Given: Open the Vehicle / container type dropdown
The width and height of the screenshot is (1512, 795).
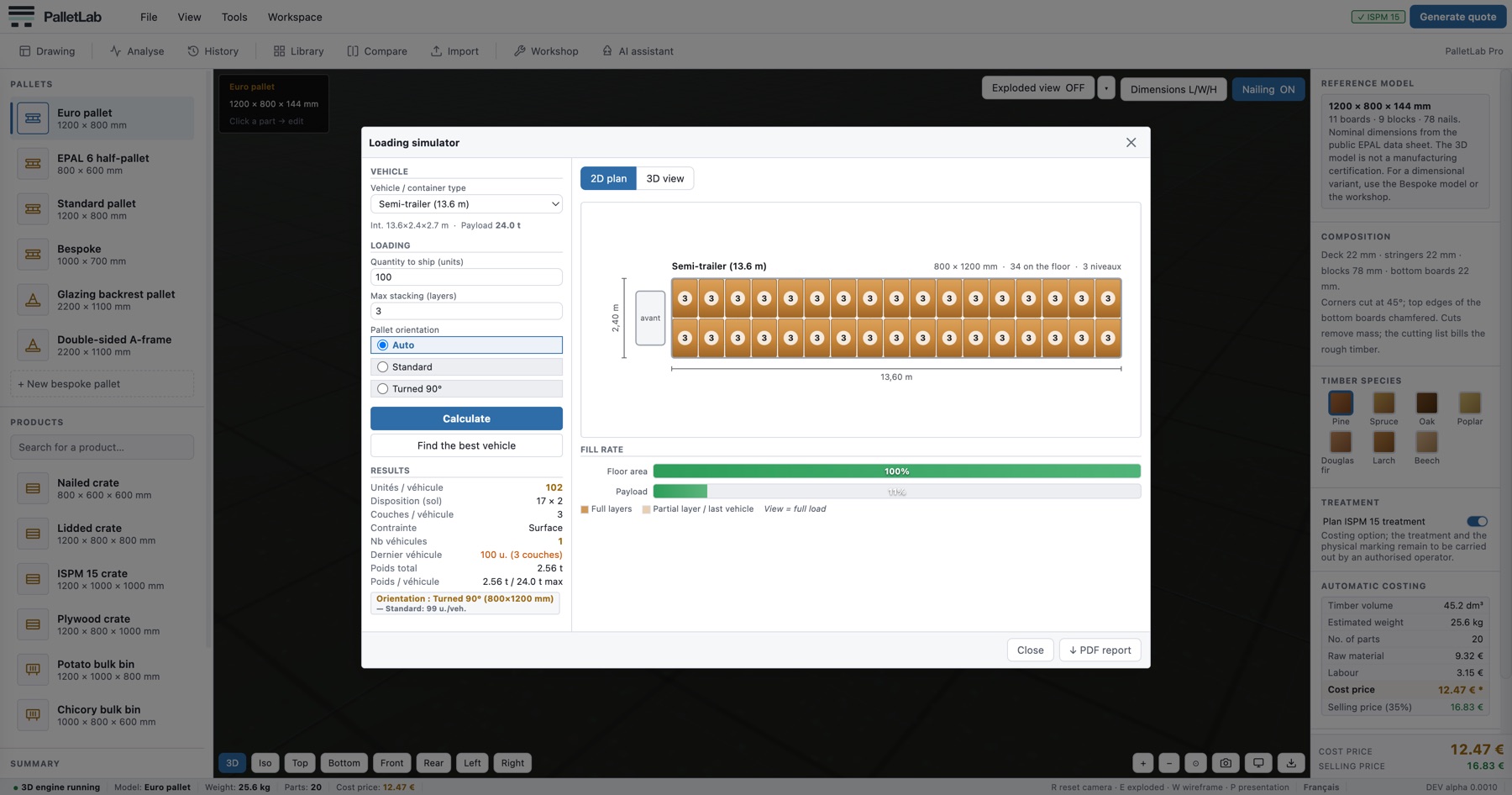Looking at the screenshot, I should [x=466, y=204].
